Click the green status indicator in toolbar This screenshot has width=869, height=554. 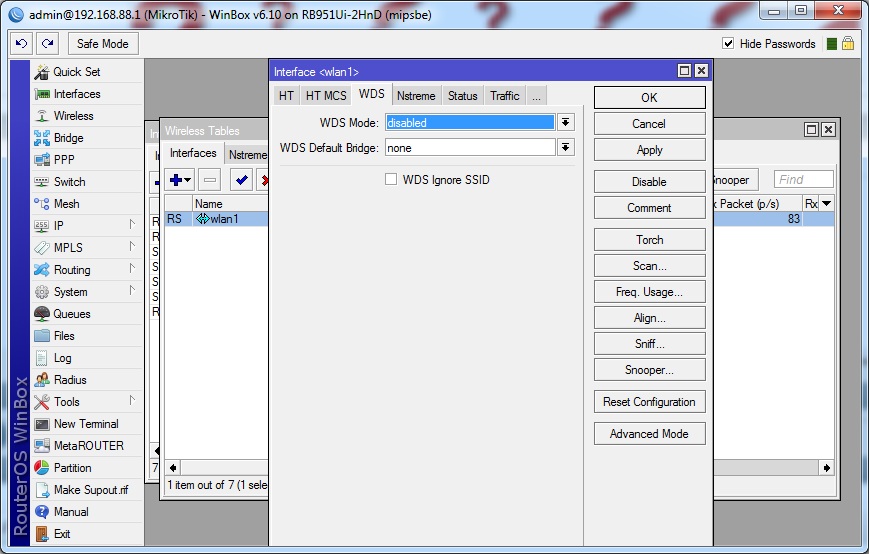pyautogui.click(x=831, y=44)
